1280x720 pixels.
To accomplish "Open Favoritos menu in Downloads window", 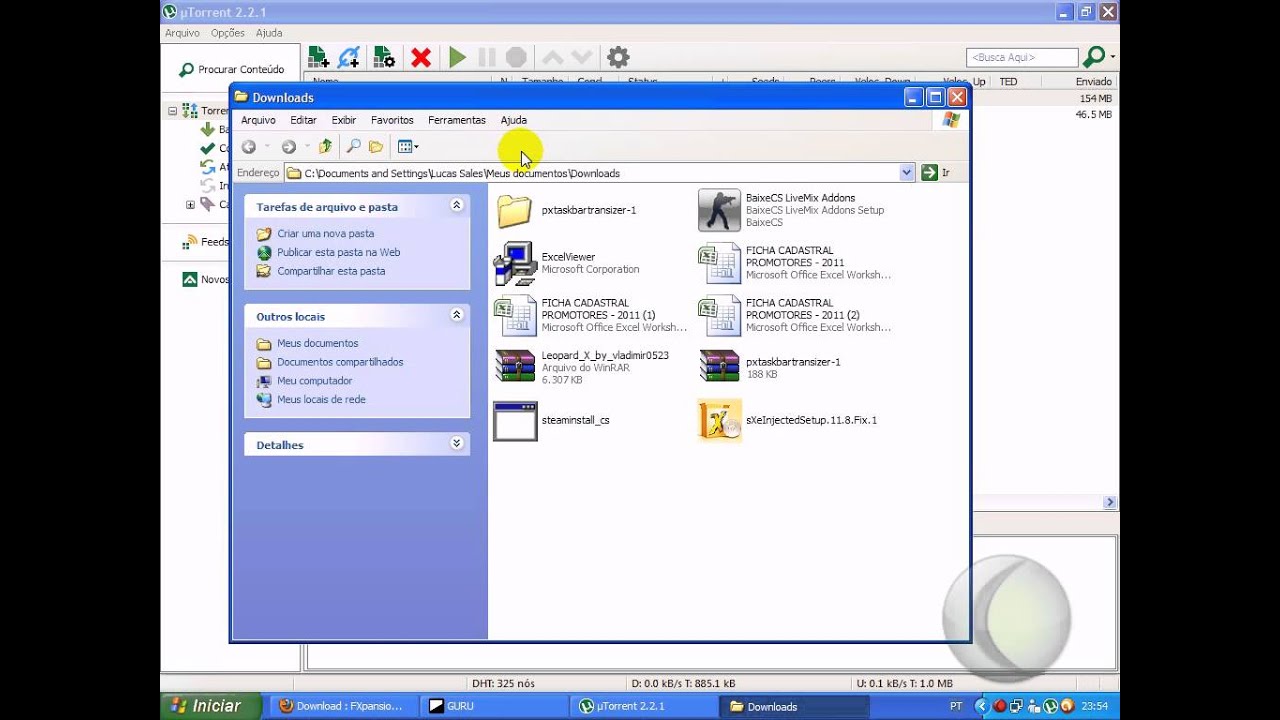I will pyautogui.click(x=392, y=120).
